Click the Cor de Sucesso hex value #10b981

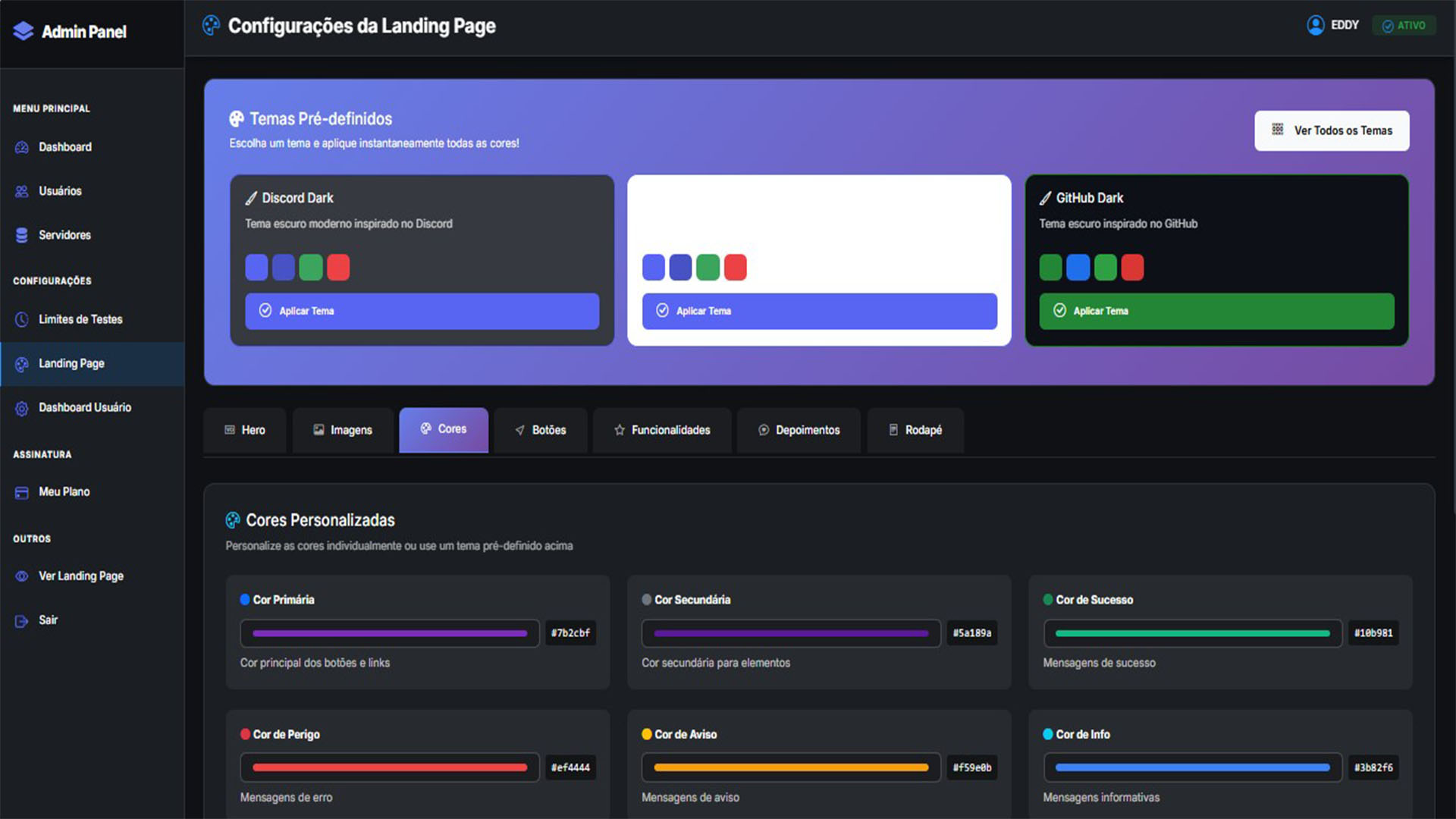[1373, 633]
